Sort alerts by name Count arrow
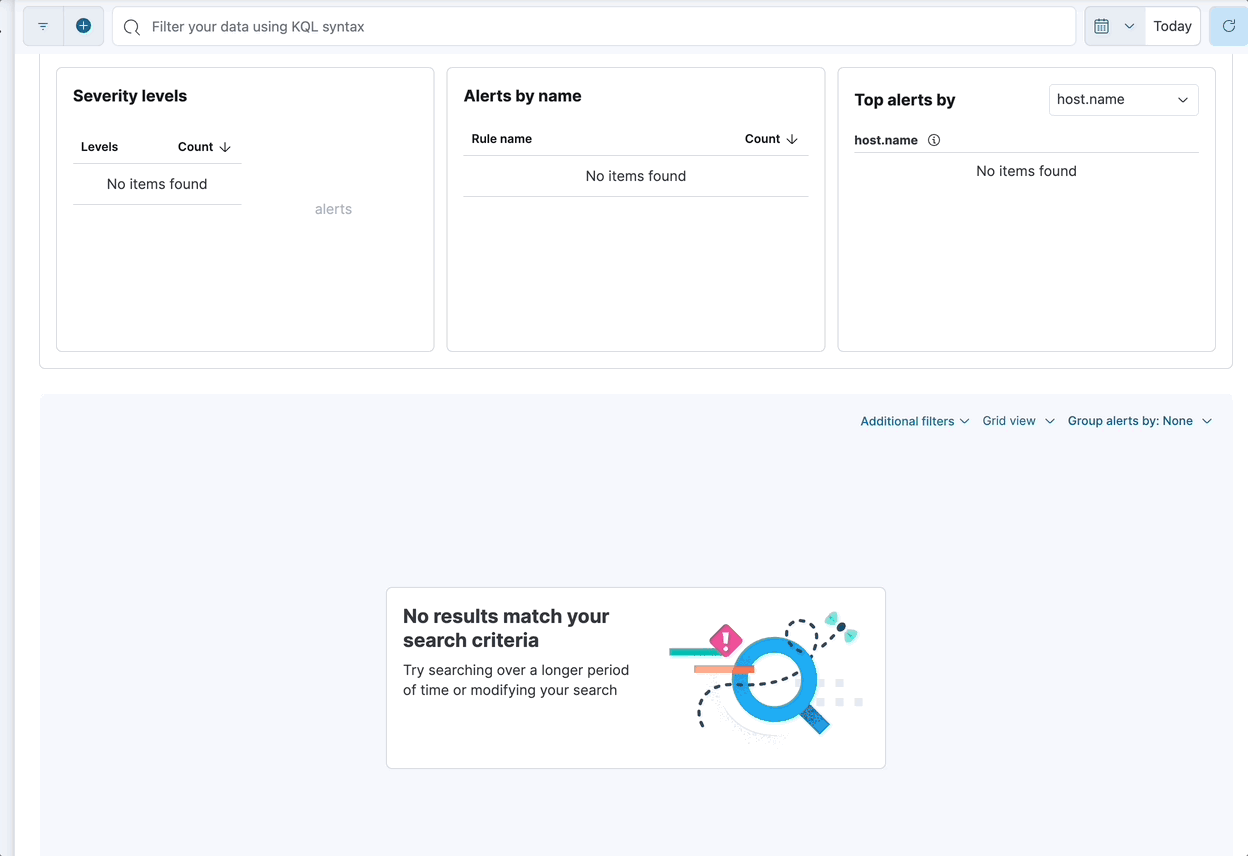This screenshot has width=1248, height=856. pos(792,139)
